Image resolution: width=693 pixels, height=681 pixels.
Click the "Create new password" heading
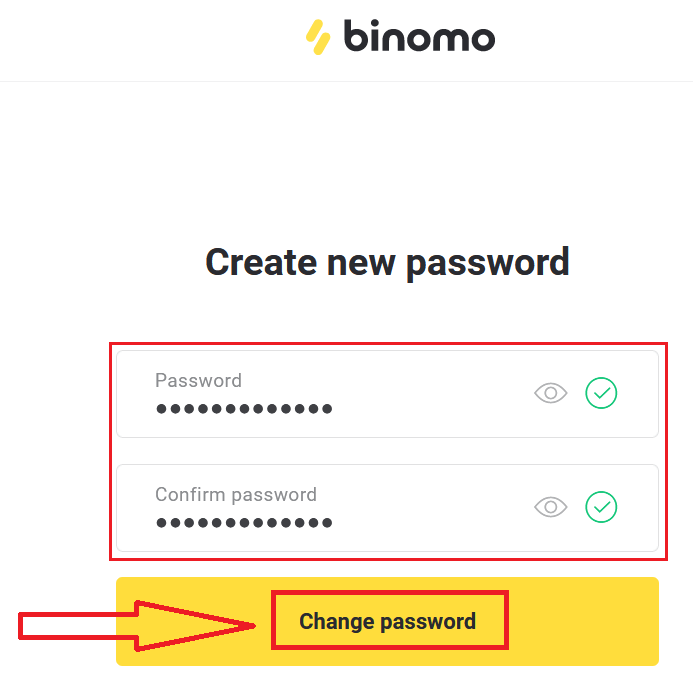[387, 262]
